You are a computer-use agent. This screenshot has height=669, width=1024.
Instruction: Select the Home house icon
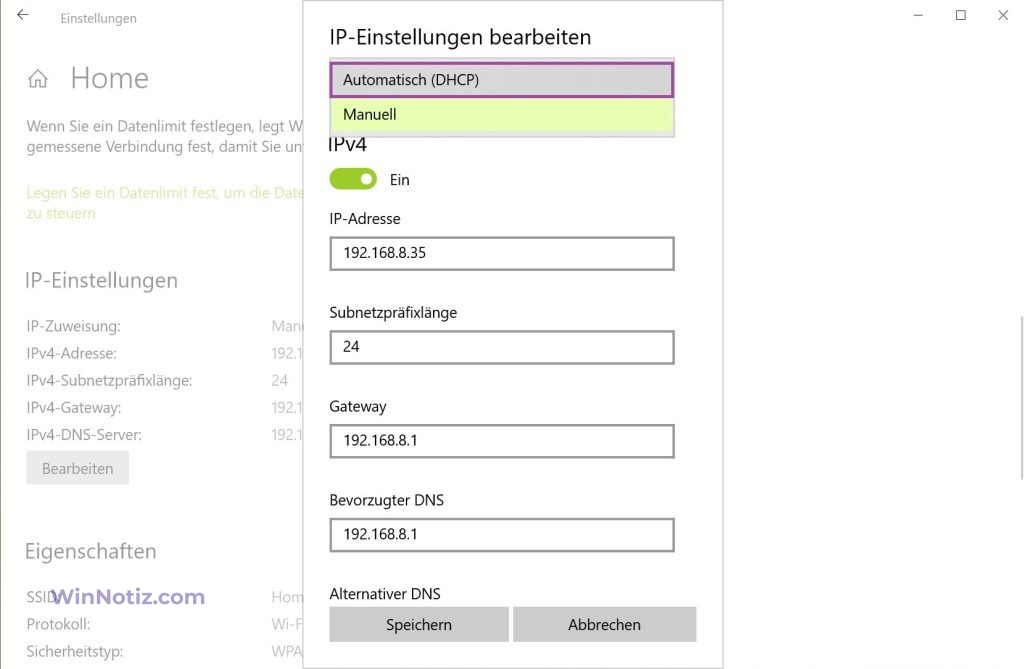click(x=36, y=77)
